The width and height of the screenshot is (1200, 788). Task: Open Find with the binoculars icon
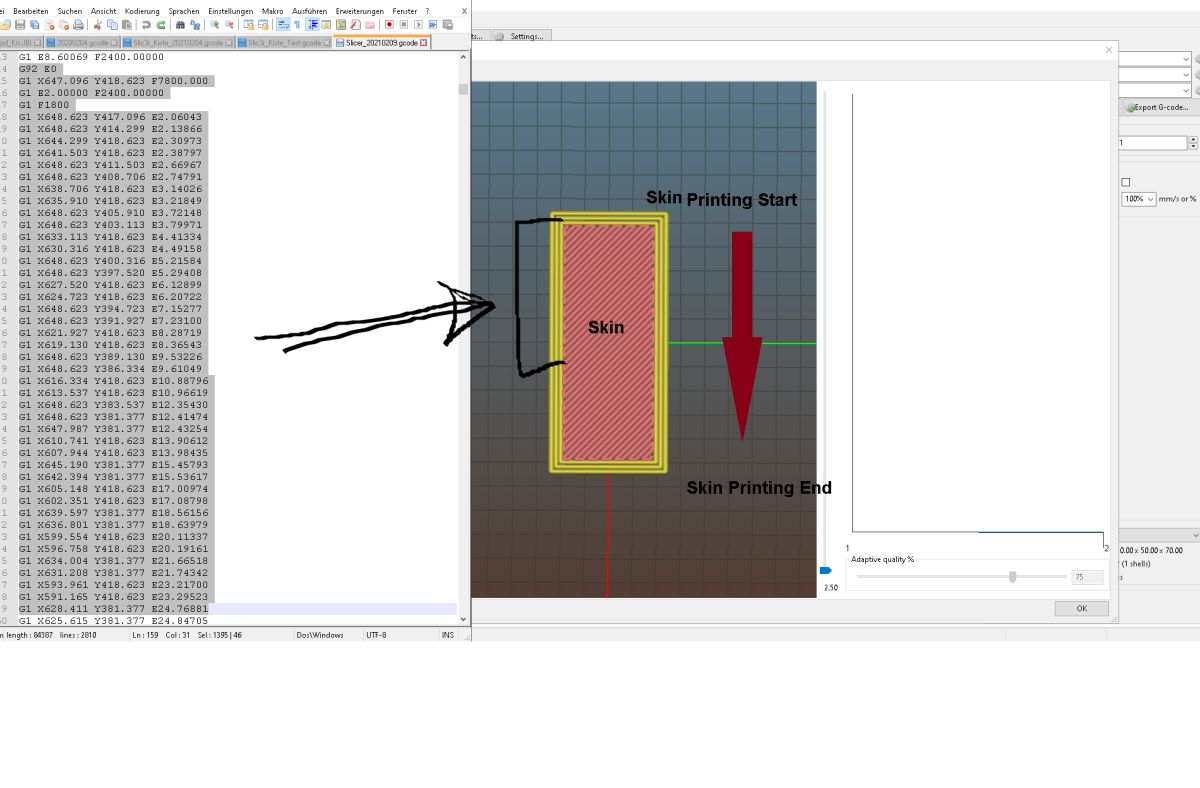(180, 24)
